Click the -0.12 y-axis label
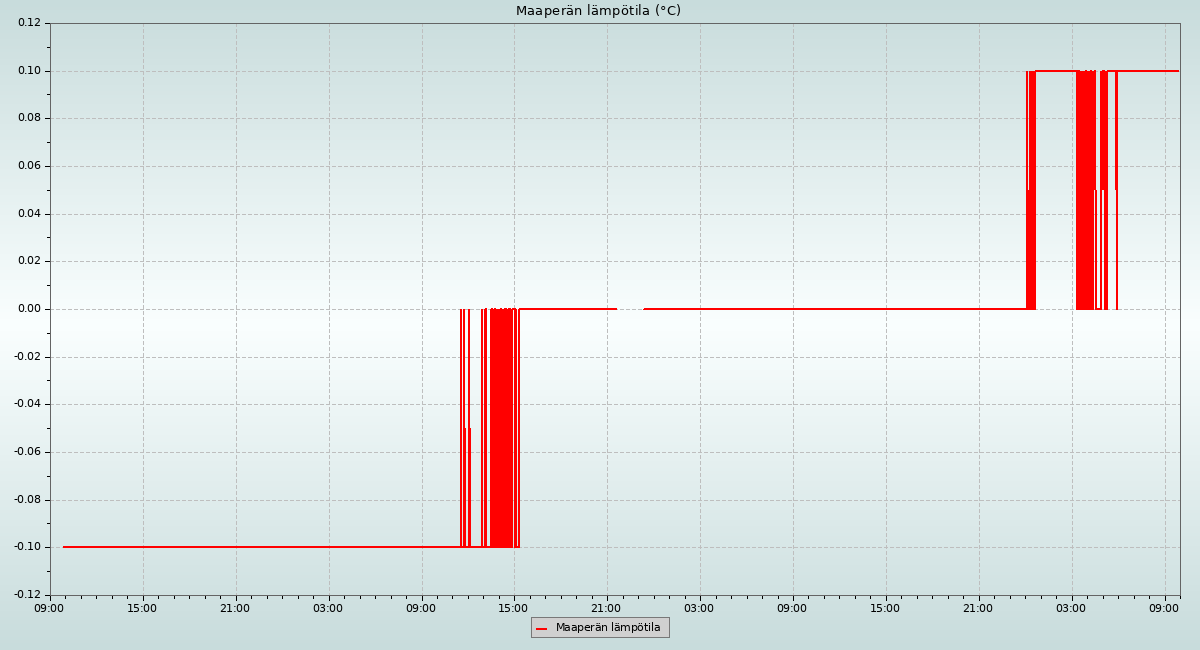This screenshot has height=650, width=1200. (27, 595)
